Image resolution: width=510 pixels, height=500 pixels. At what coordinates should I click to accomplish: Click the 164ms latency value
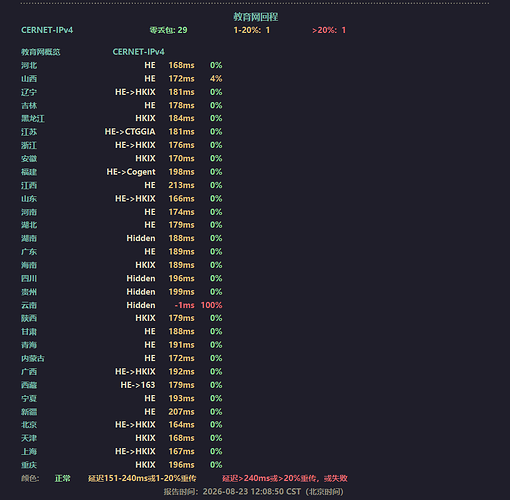pyautogui.click(x=181, y=425)
